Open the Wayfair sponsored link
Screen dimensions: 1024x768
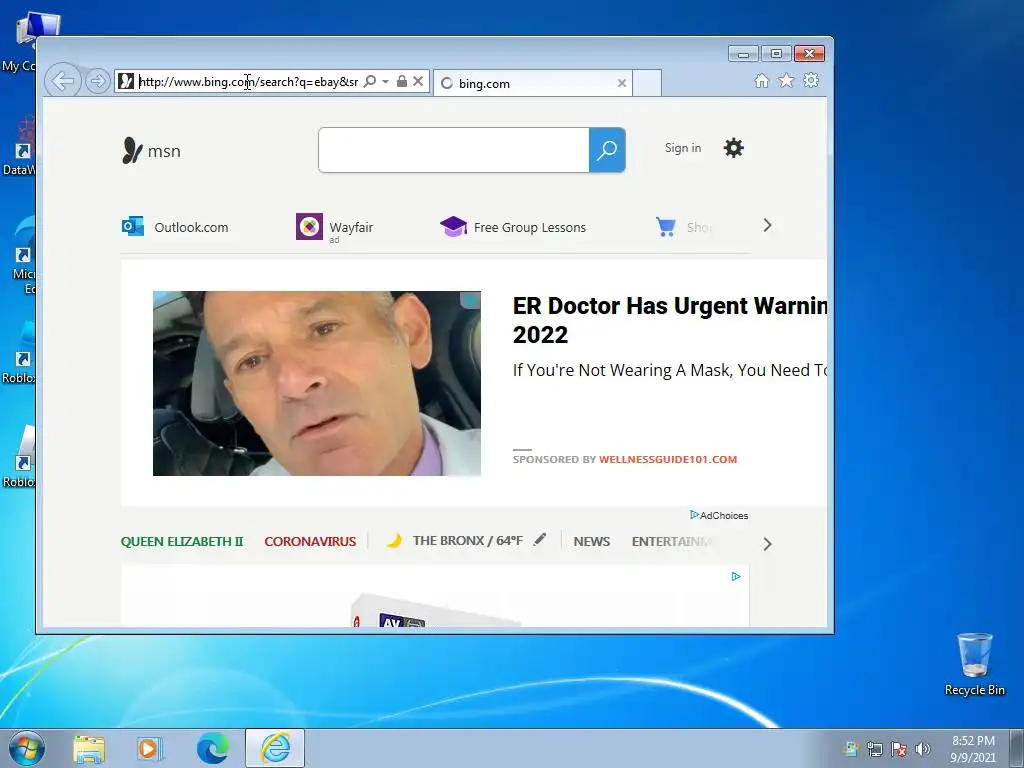point(351,227)
